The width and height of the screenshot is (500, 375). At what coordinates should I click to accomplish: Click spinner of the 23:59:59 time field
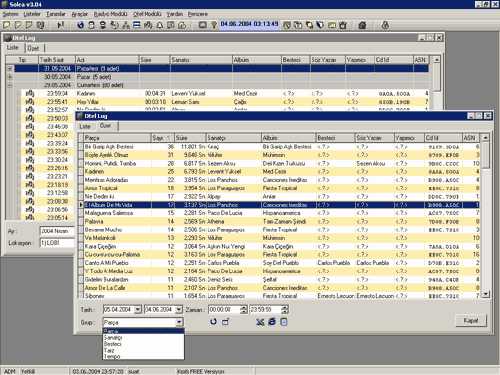pos(284,310)
